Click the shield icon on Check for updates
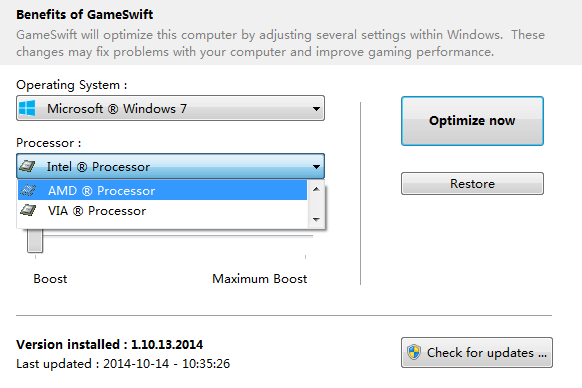The width and height of the screenshot is (582, 388). tap(414, 352)
